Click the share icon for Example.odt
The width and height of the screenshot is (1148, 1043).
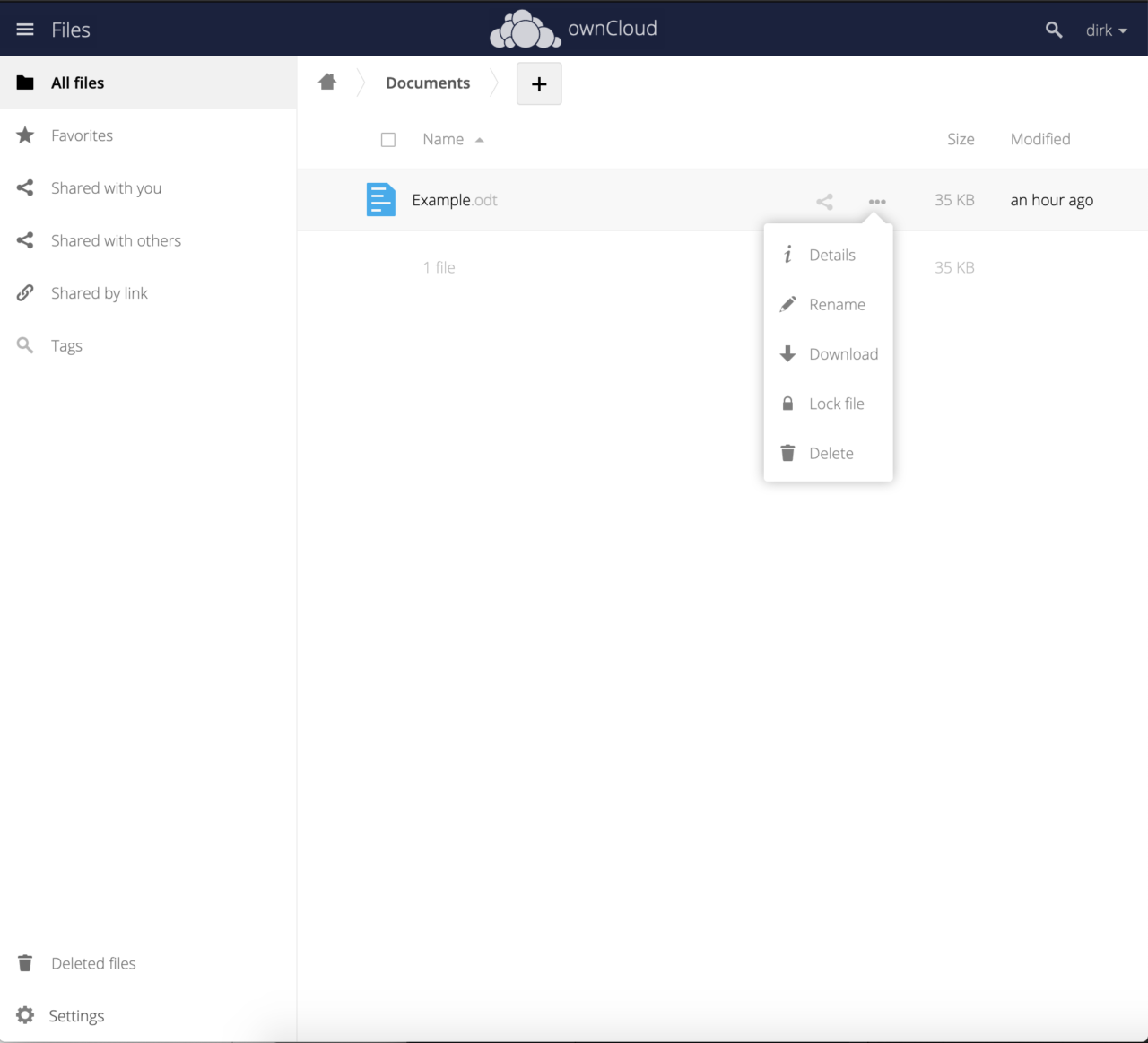click(x=824, y=202)
